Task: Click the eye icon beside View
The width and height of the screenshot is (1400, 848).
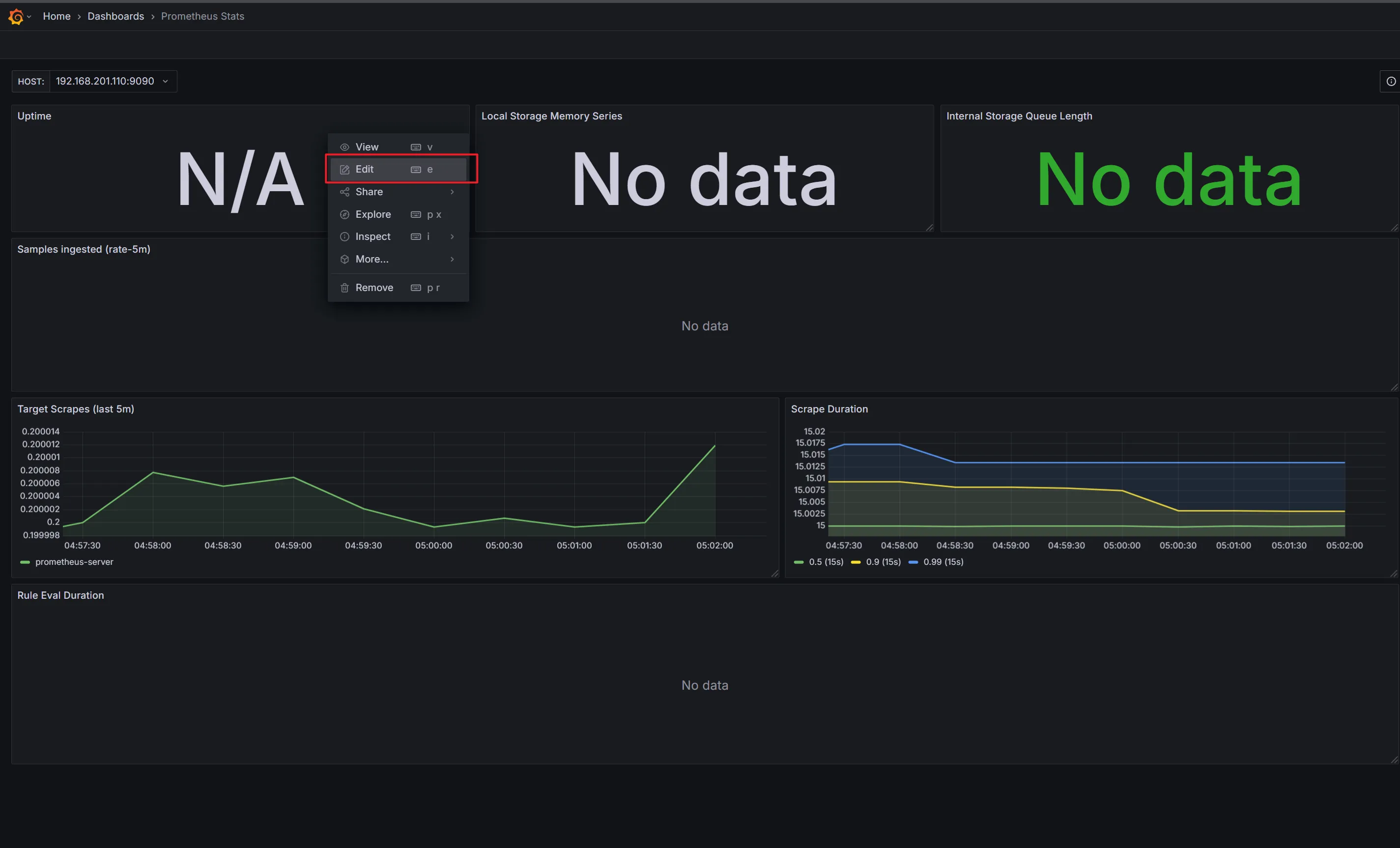Action: [x=344, y=147]
